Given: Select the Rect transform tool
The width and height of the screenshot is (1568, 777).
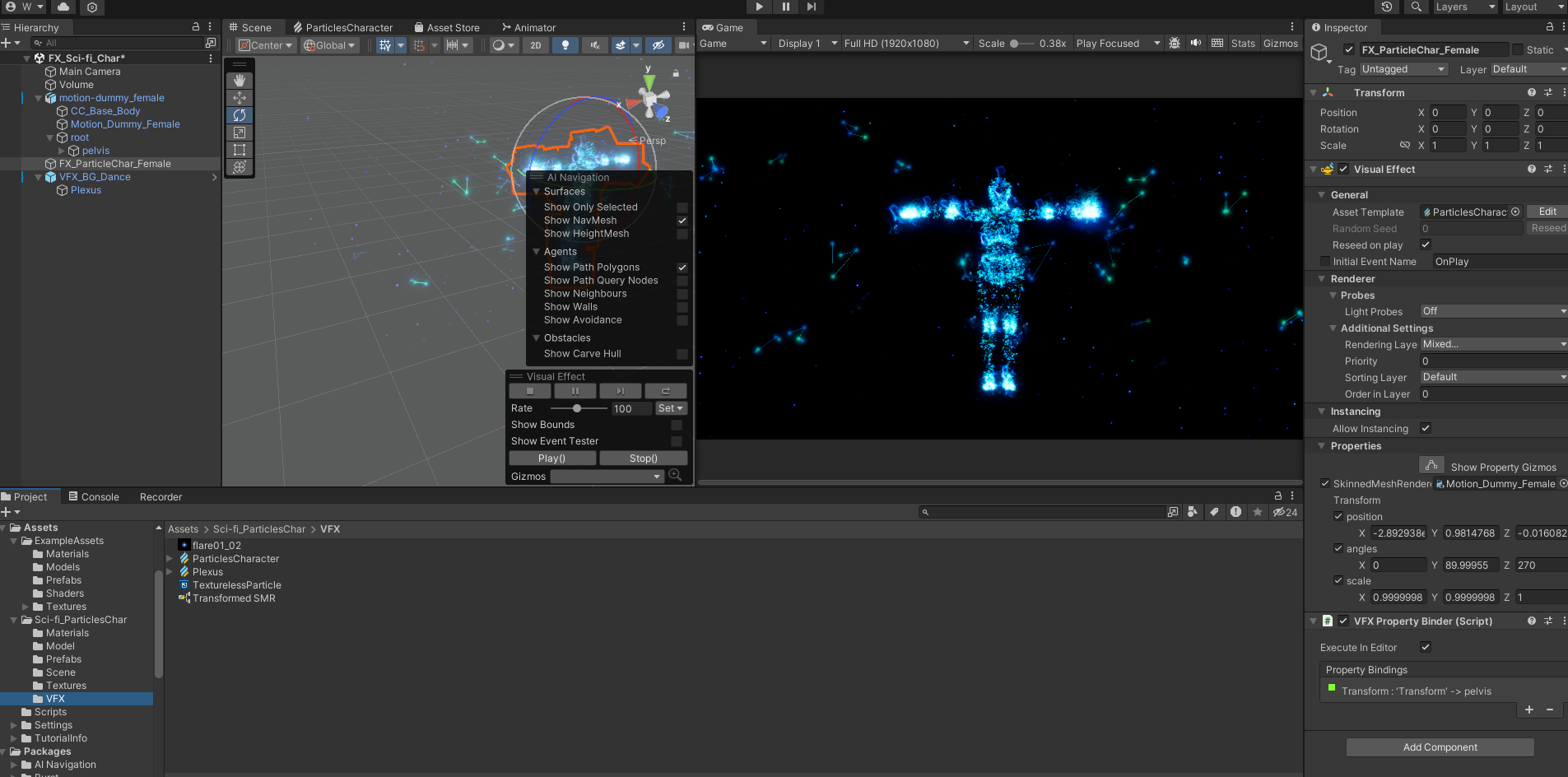Looking at the screenshot, I should tap(239, 150).
